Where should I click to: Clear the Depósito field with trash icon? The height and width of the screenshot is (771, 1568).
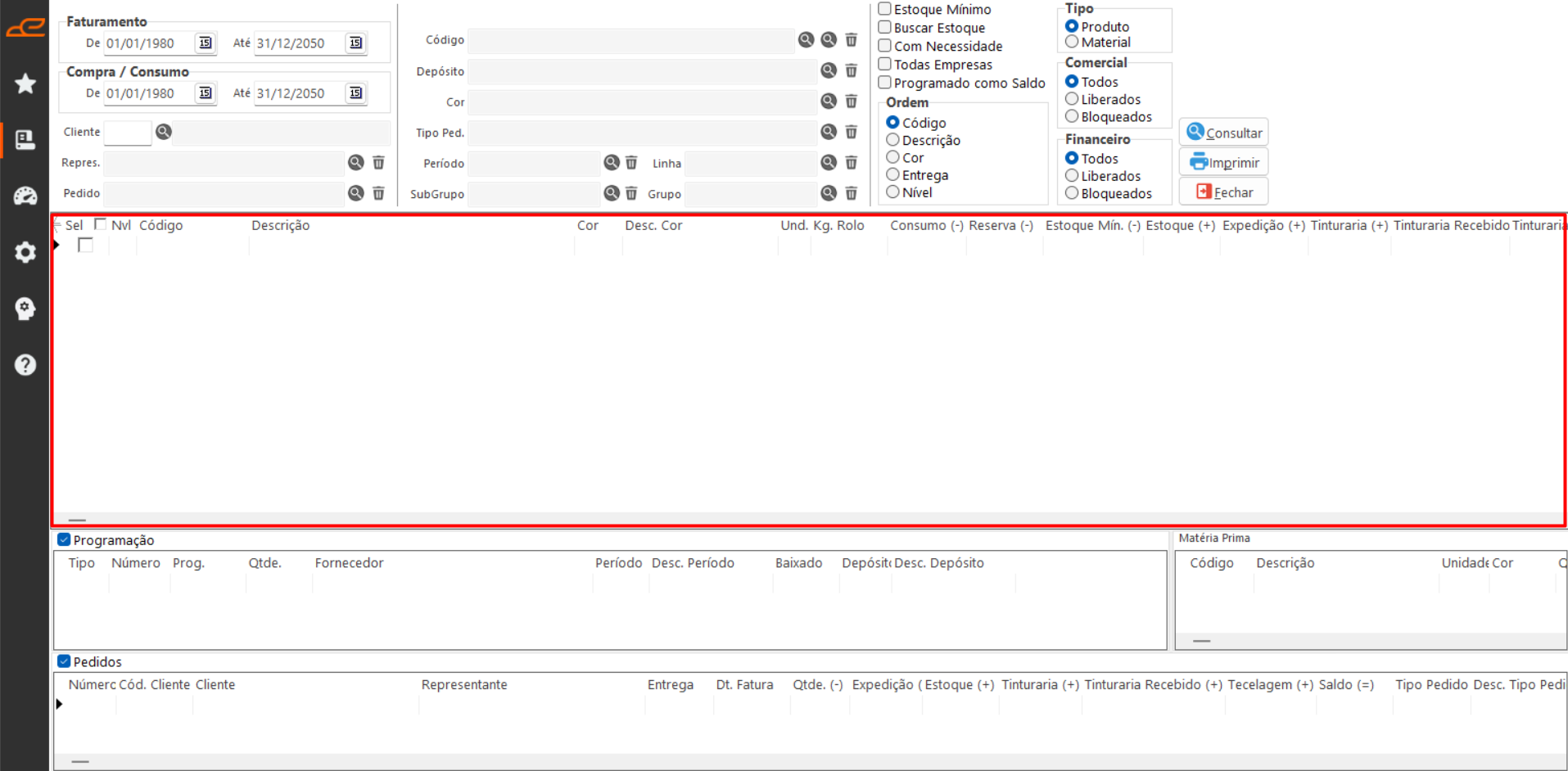pos(852,71)
